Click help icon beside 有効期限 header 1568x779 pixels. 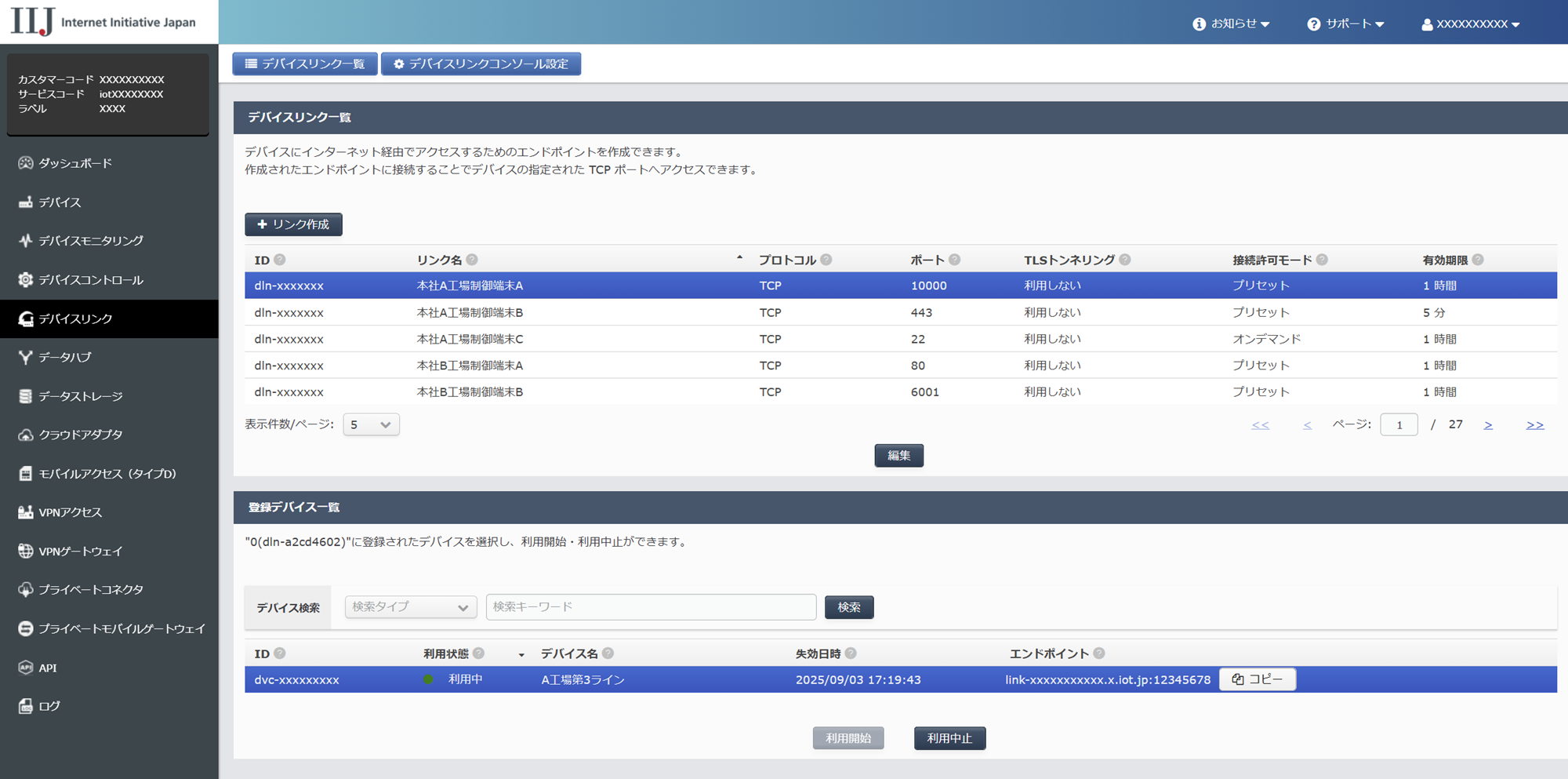coord(1478,260)
